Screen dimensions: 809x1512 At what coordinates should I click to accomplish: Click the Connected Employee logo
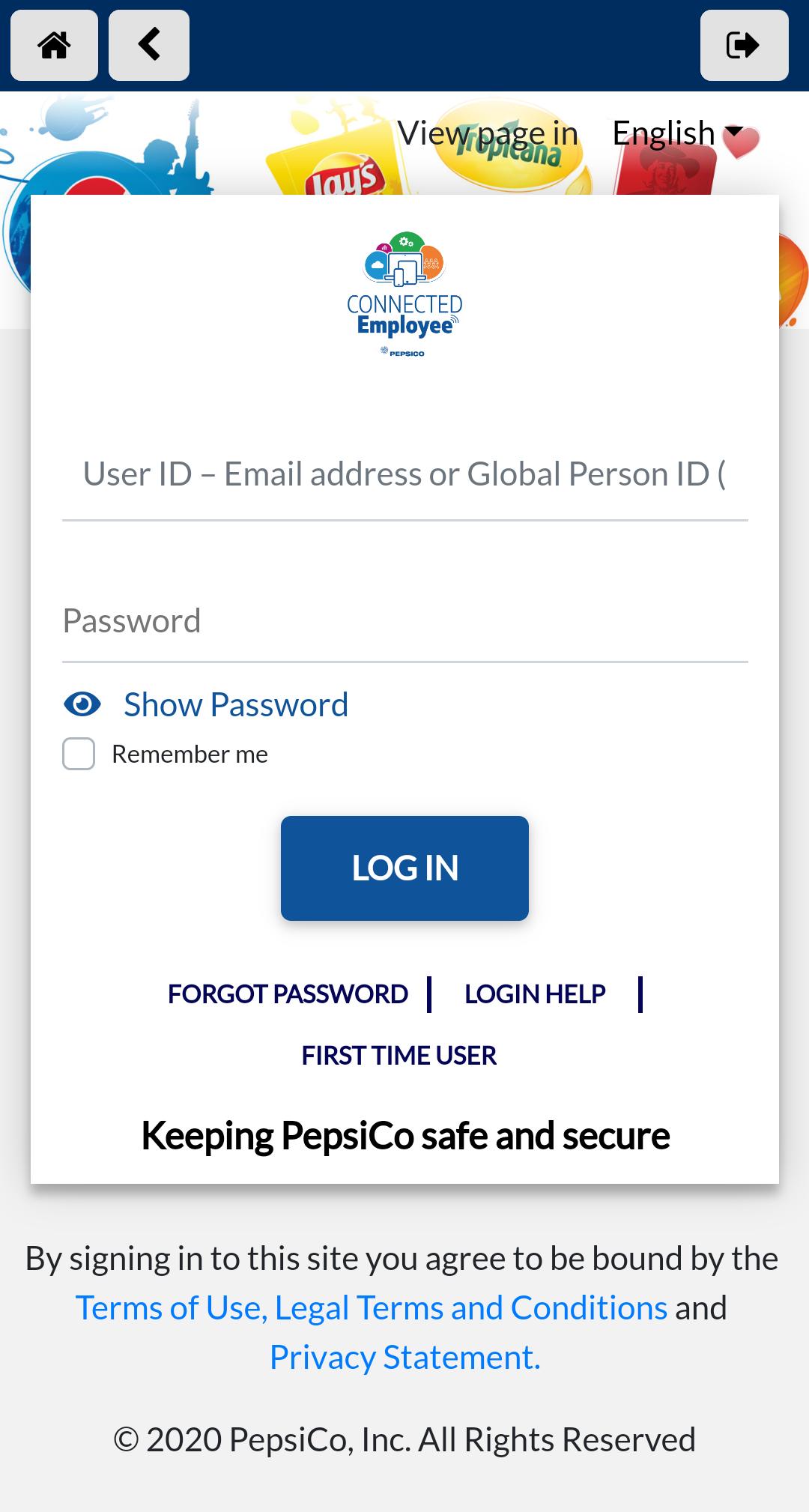pyautogui.click(x=404, y=294)
